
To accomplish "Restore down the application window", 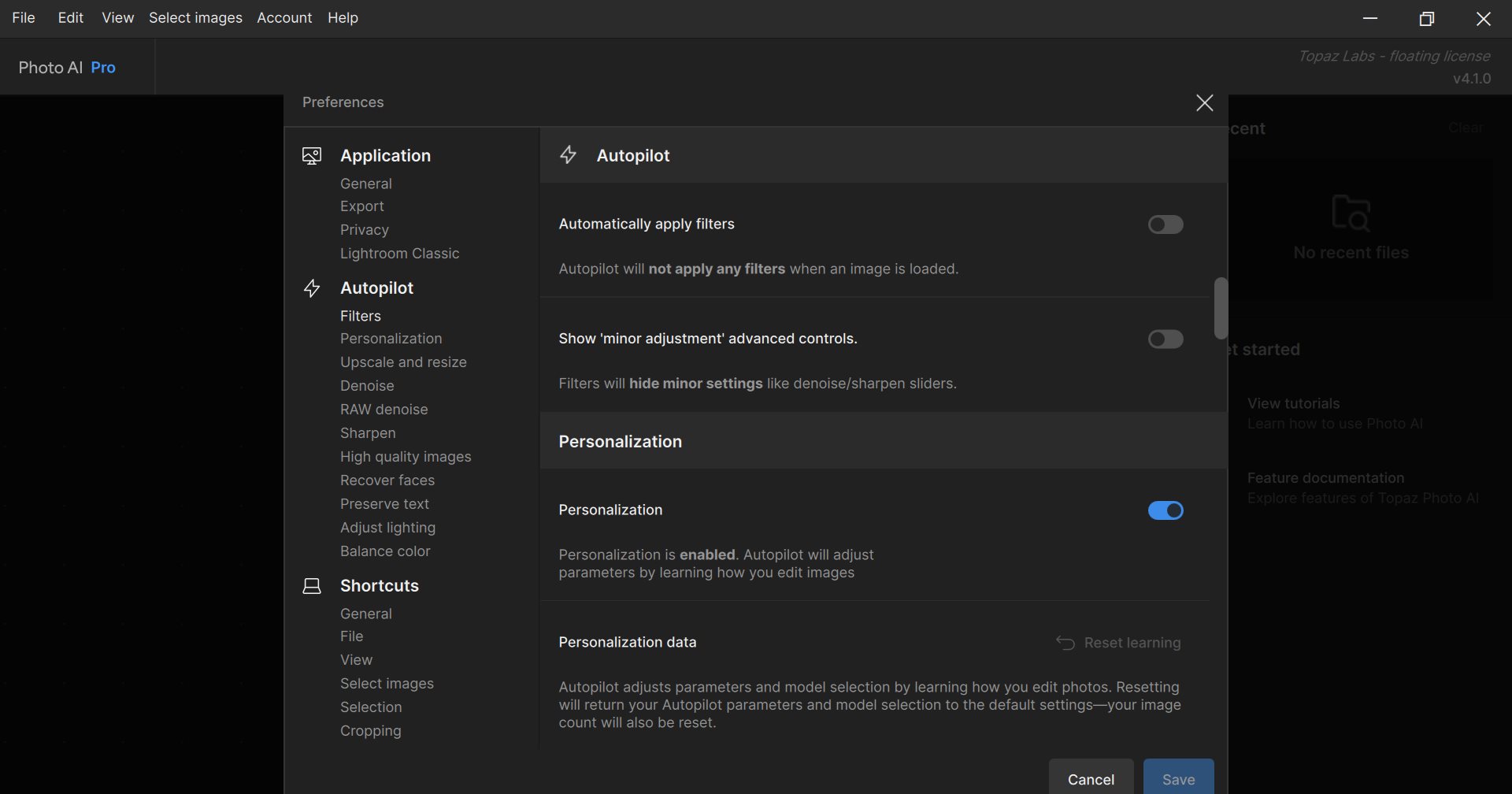I will click(x=1426, y=19).
